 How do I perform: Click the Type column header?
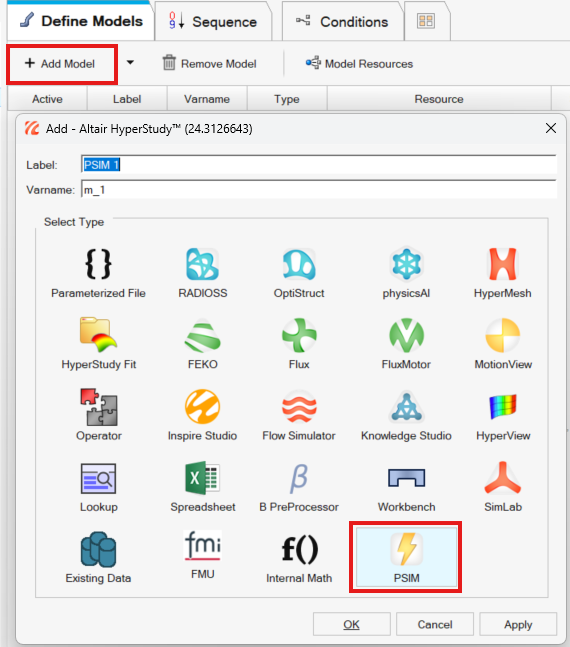point(287,99)
